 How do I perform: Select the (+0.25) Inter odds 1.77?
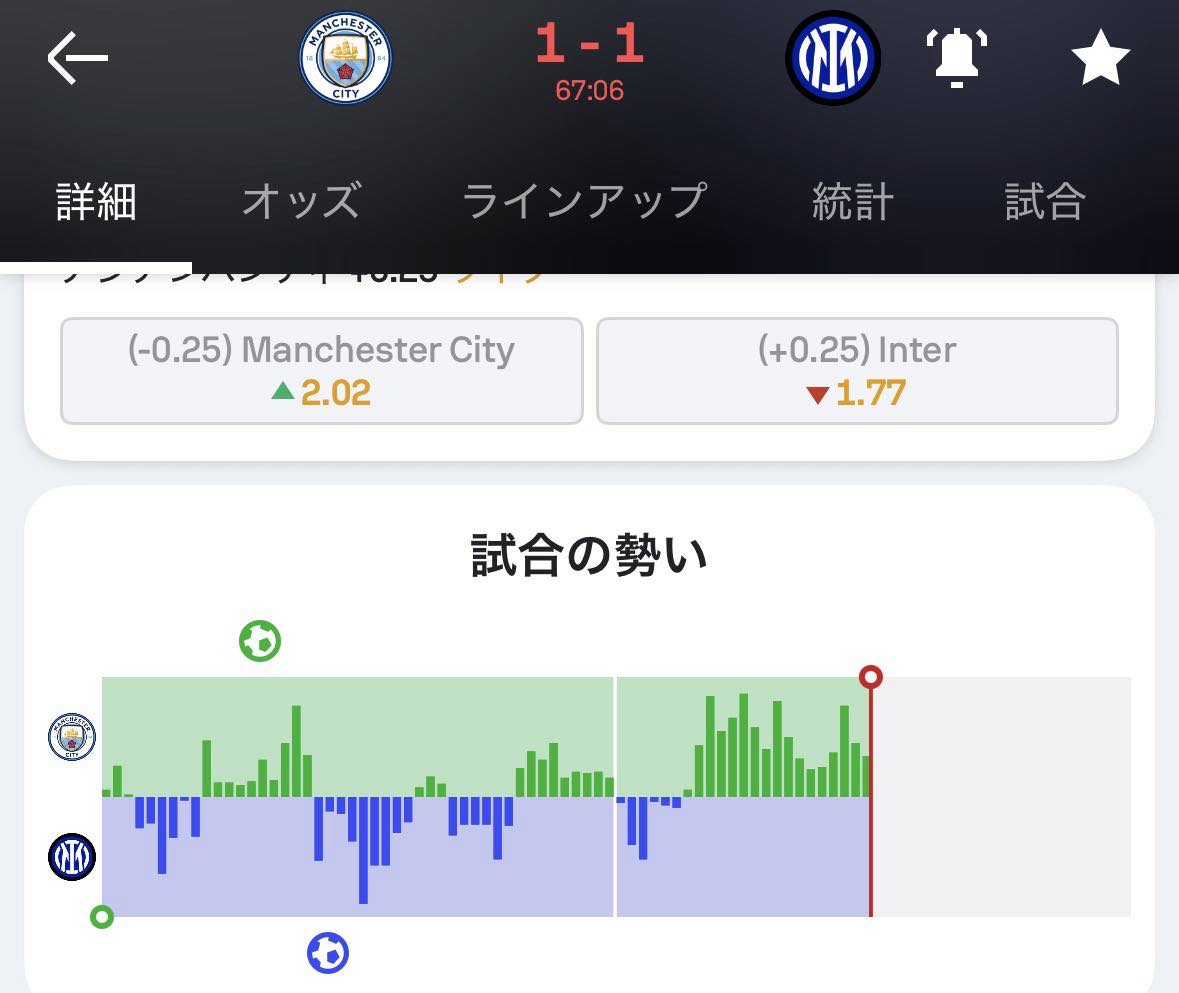(x=857, y=371)
